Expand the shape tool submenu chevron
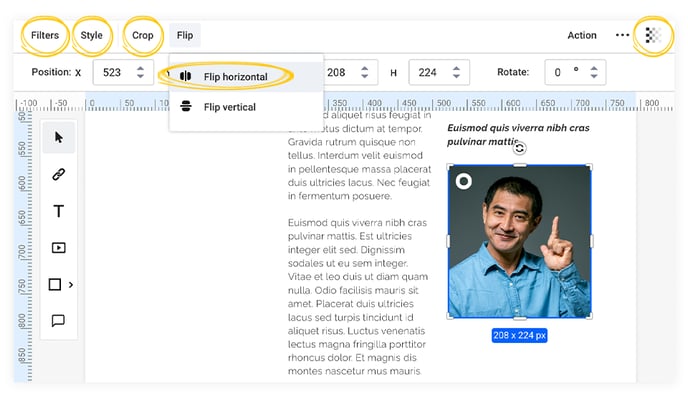 (x=71, y=285)
